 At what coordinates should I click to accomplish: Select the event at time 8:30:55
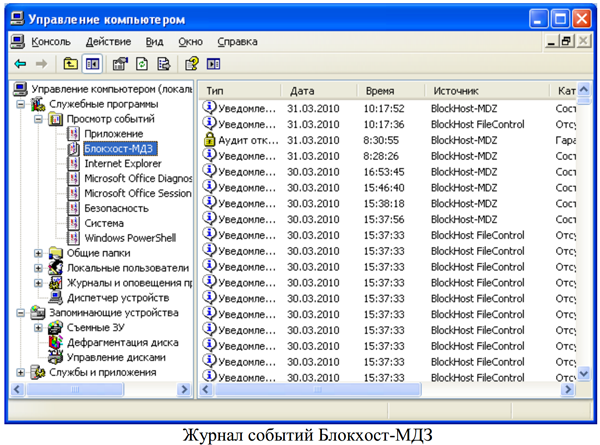pyautogui.click(x=388, y=140)
